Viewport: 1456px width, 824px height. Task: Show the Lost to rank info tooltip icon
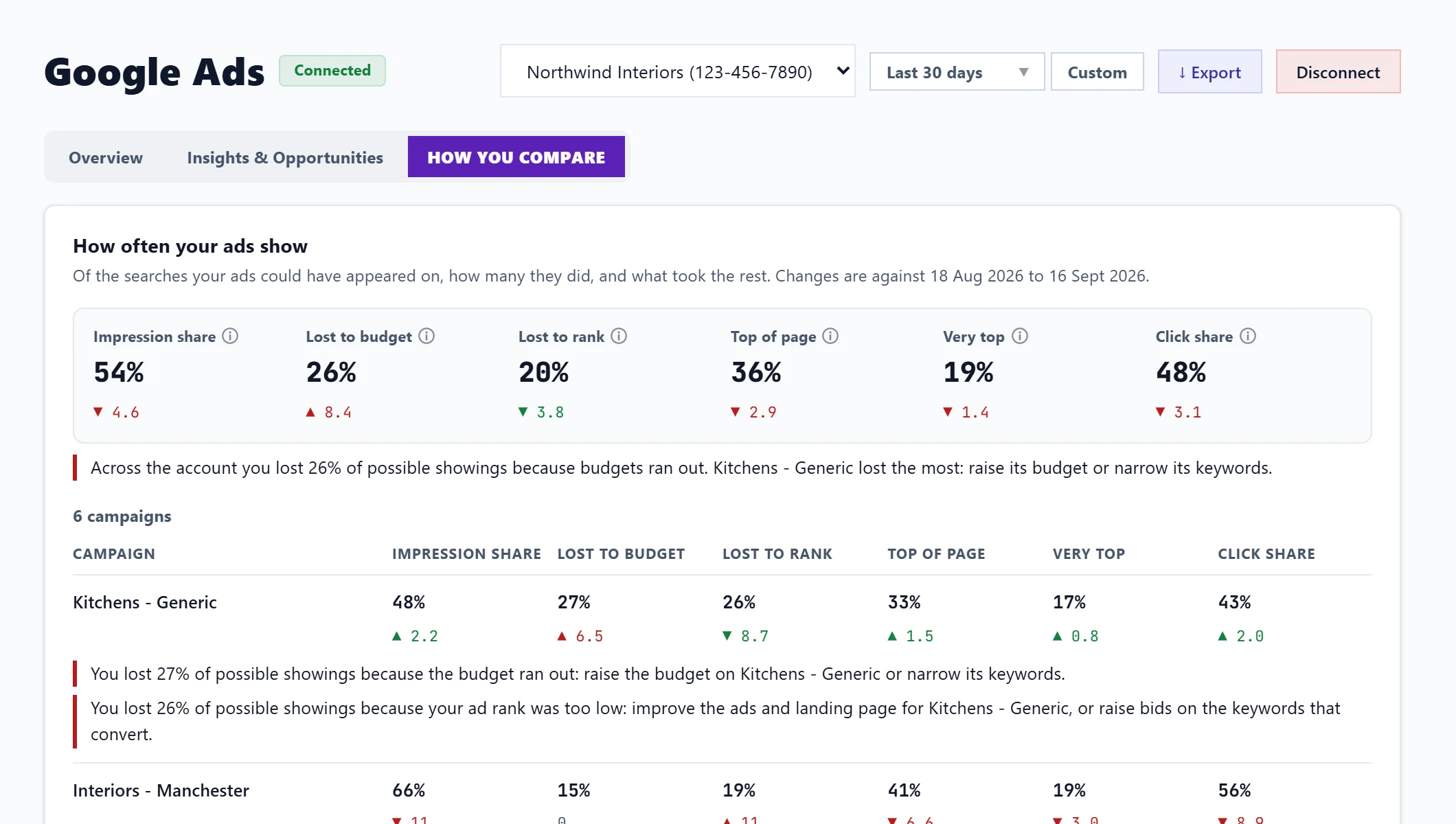pyautogui.click(x=619, y=336)
